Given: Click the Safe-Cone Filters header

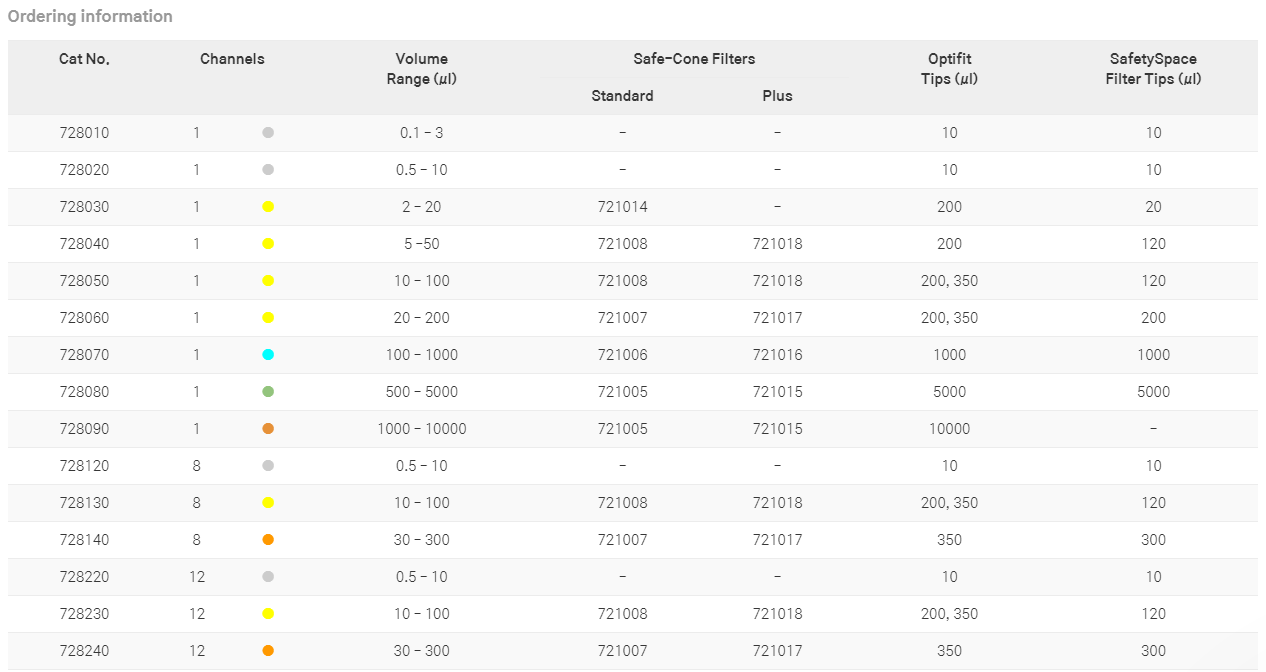Looking at the screenshot, I should [x=694, y=59].
